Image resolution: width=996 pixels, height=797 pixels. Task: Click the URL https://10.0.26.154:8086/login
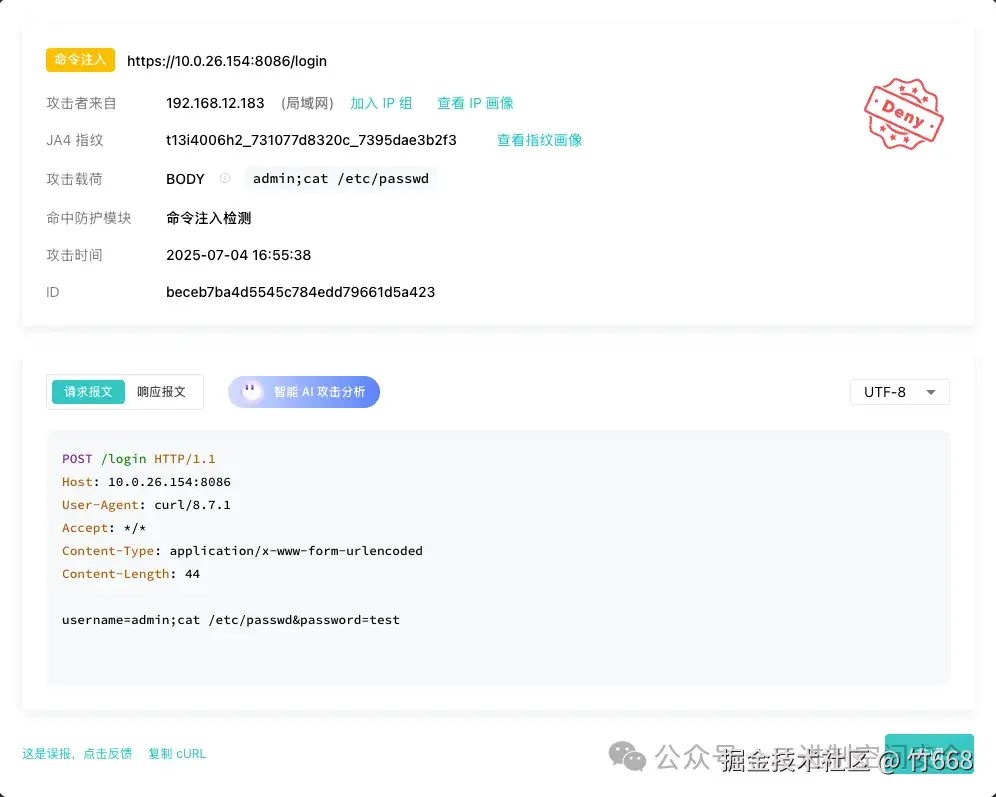pos(226,61)
